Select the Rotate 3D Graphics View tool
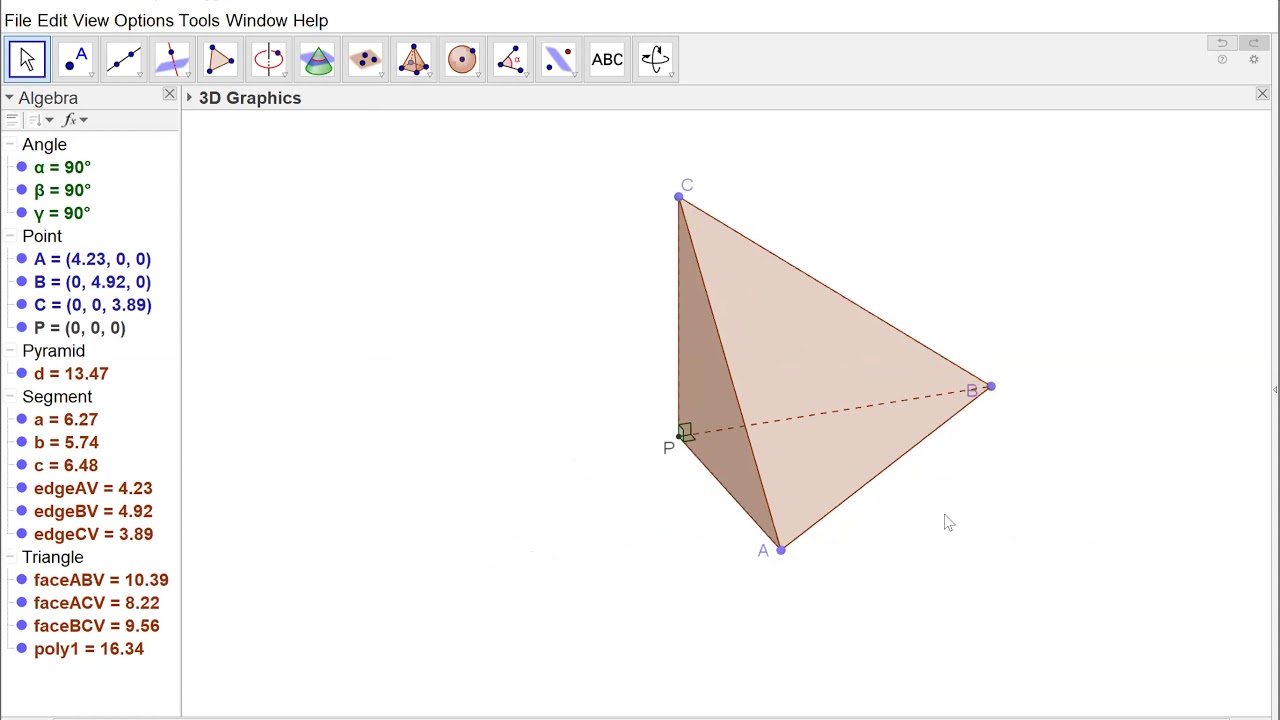 (655, 60)
